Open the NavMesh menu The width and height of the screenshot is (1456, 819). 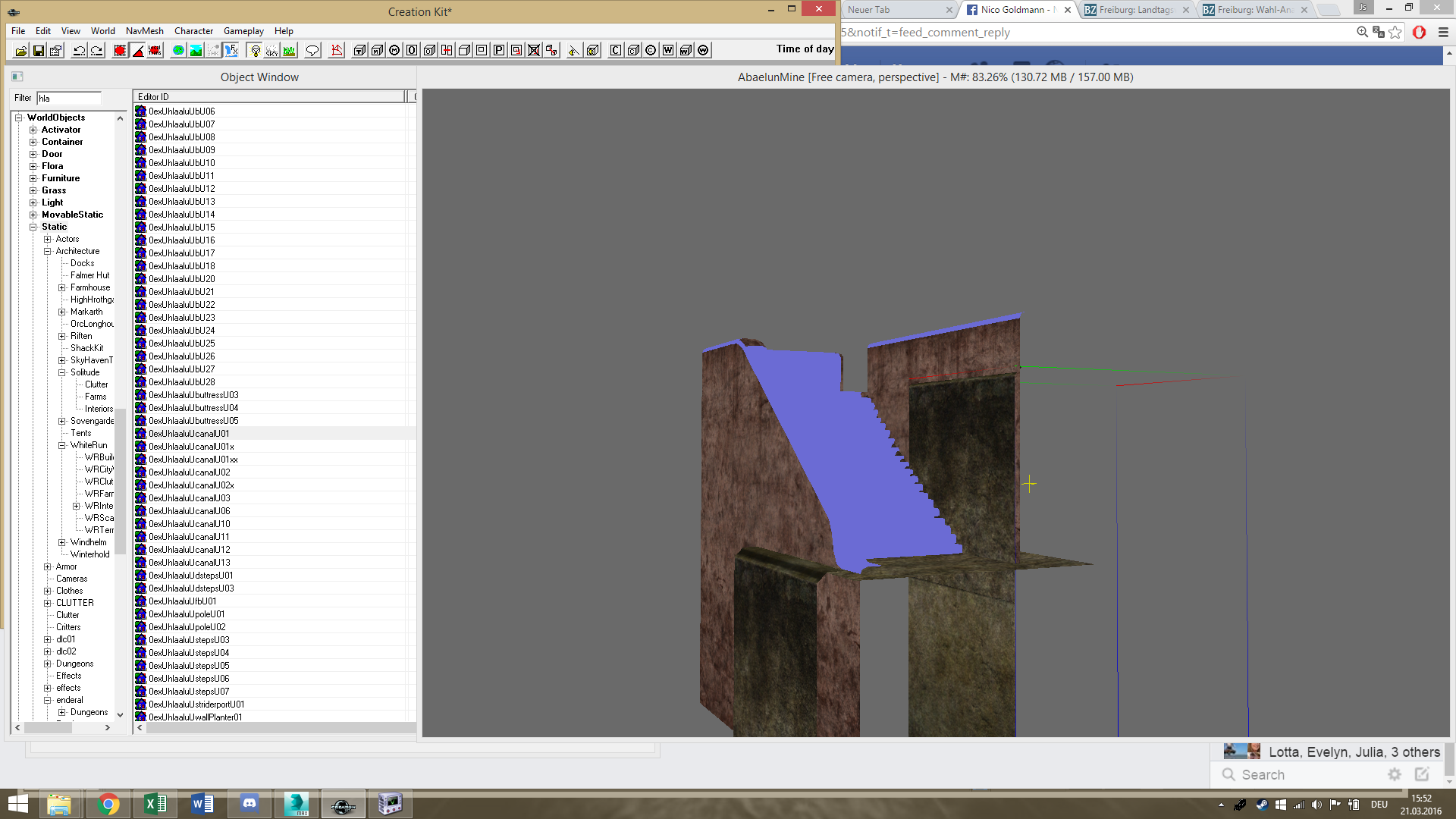(x=145, y=31)
